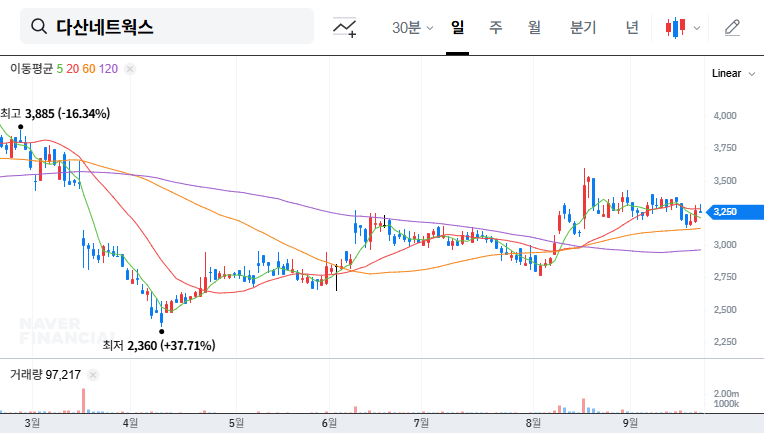The image size is (764, 433).
Task: Click the 2,250 price axis label
Action: (x=725, y=342)
